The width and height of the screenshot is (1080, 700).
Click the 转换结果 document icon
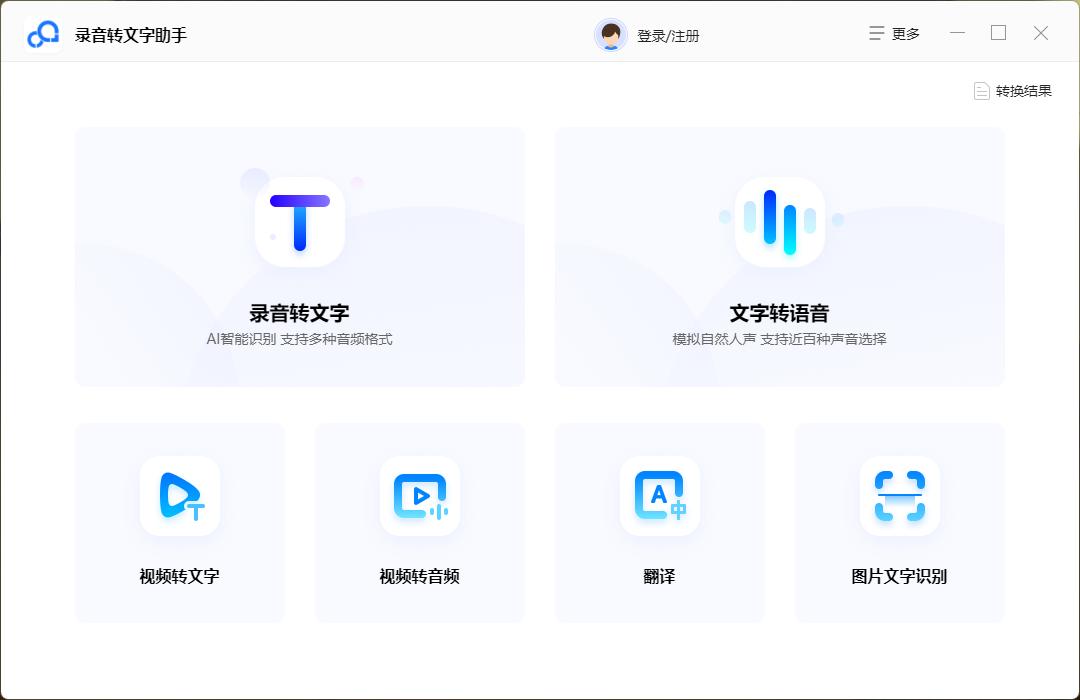pyautogui.click(x=981, y=91)
